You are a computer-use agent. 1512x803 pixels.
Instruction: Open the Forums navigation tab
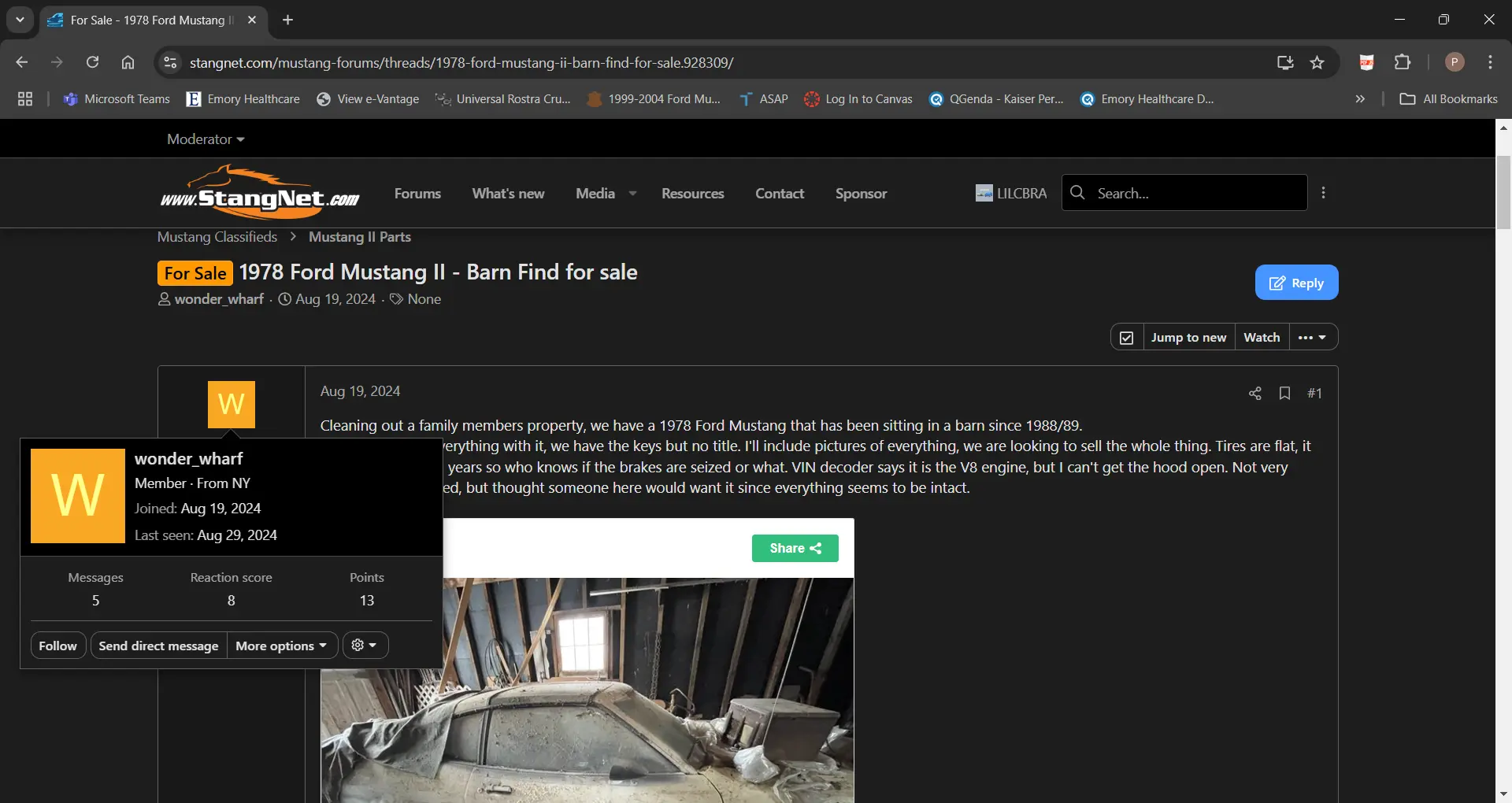point(417,194)
